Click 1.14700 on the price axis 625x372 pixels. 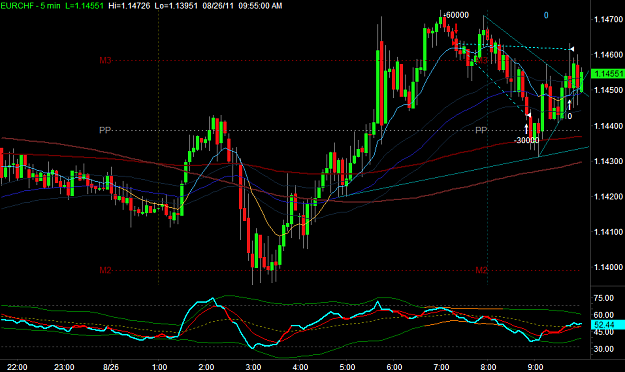[x=608, y=19]
